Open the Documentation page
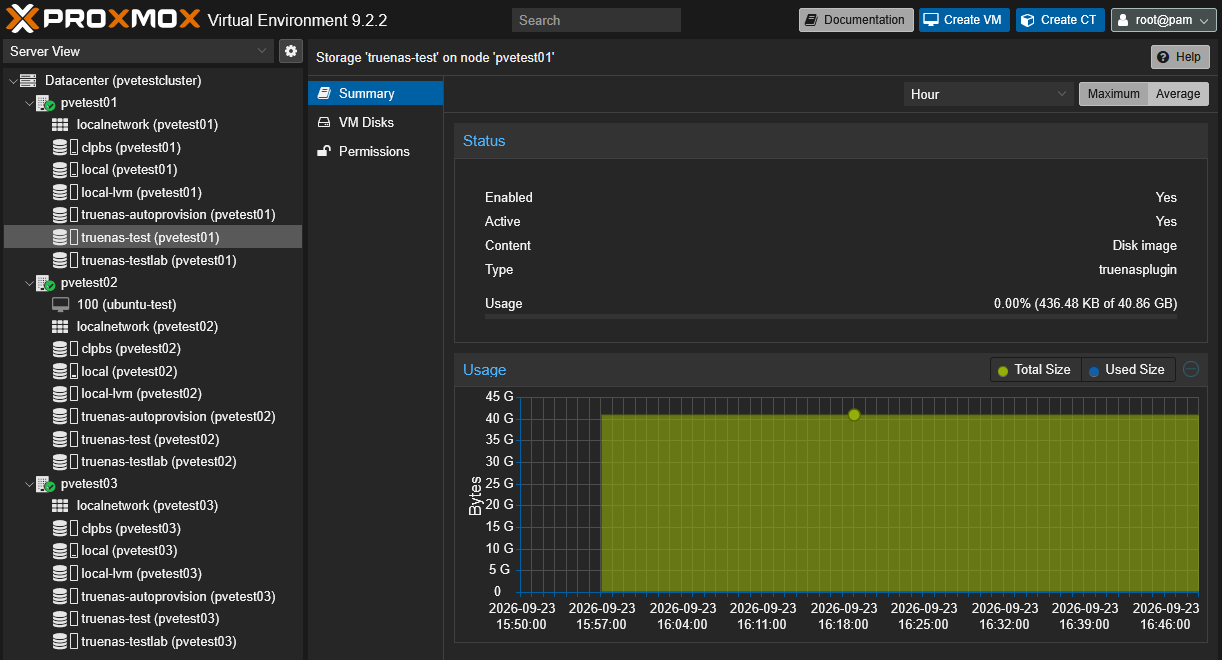 [x=855, y=20]
